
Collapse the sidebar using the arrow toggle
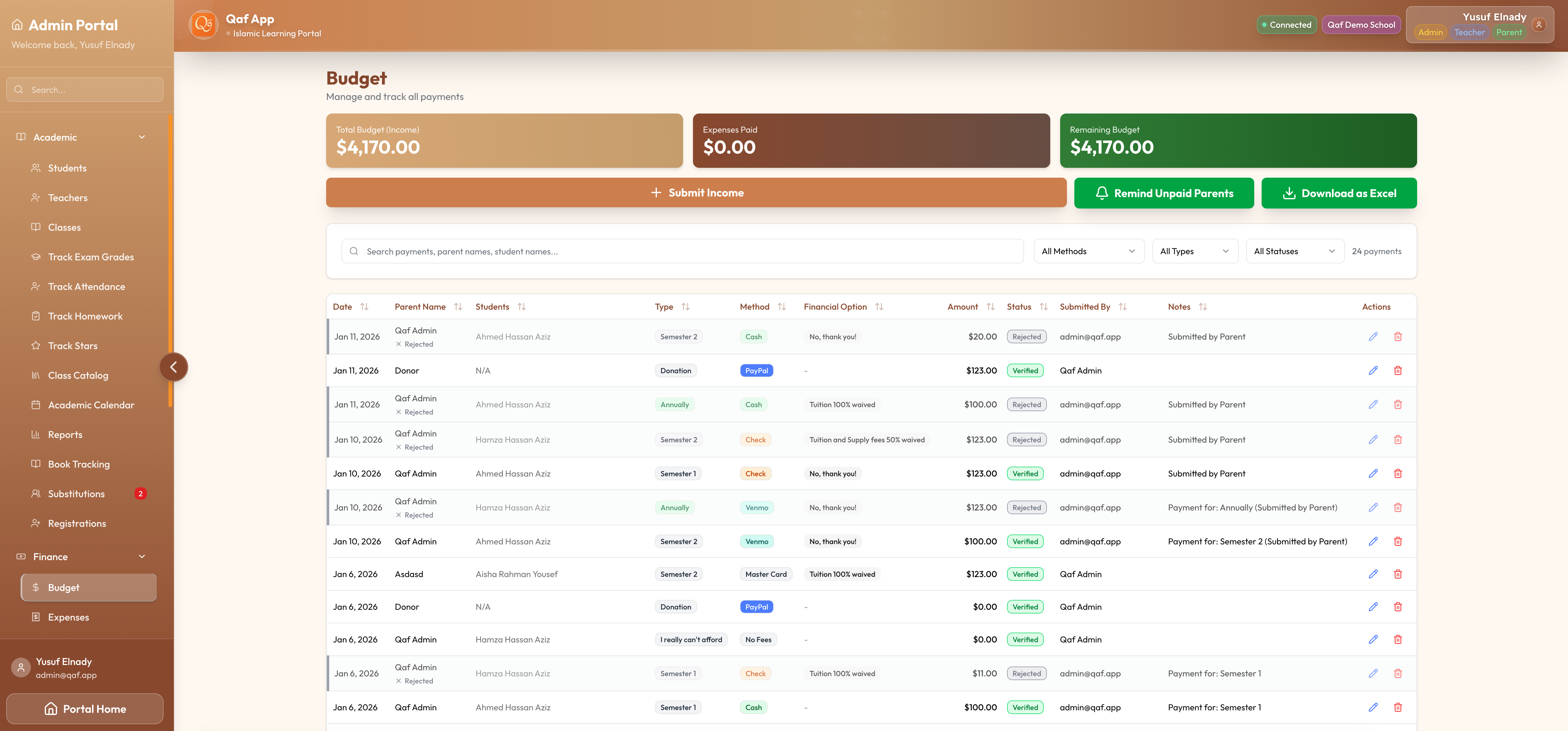click(174, 366)
